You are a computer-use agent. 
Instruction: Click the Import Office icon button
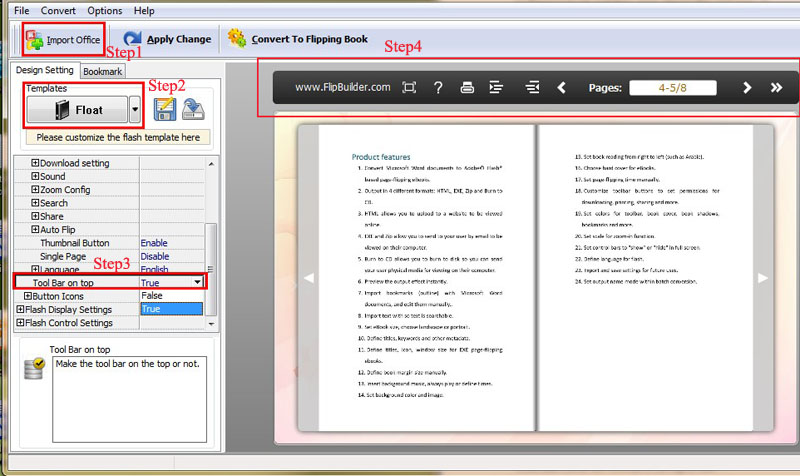35,39
